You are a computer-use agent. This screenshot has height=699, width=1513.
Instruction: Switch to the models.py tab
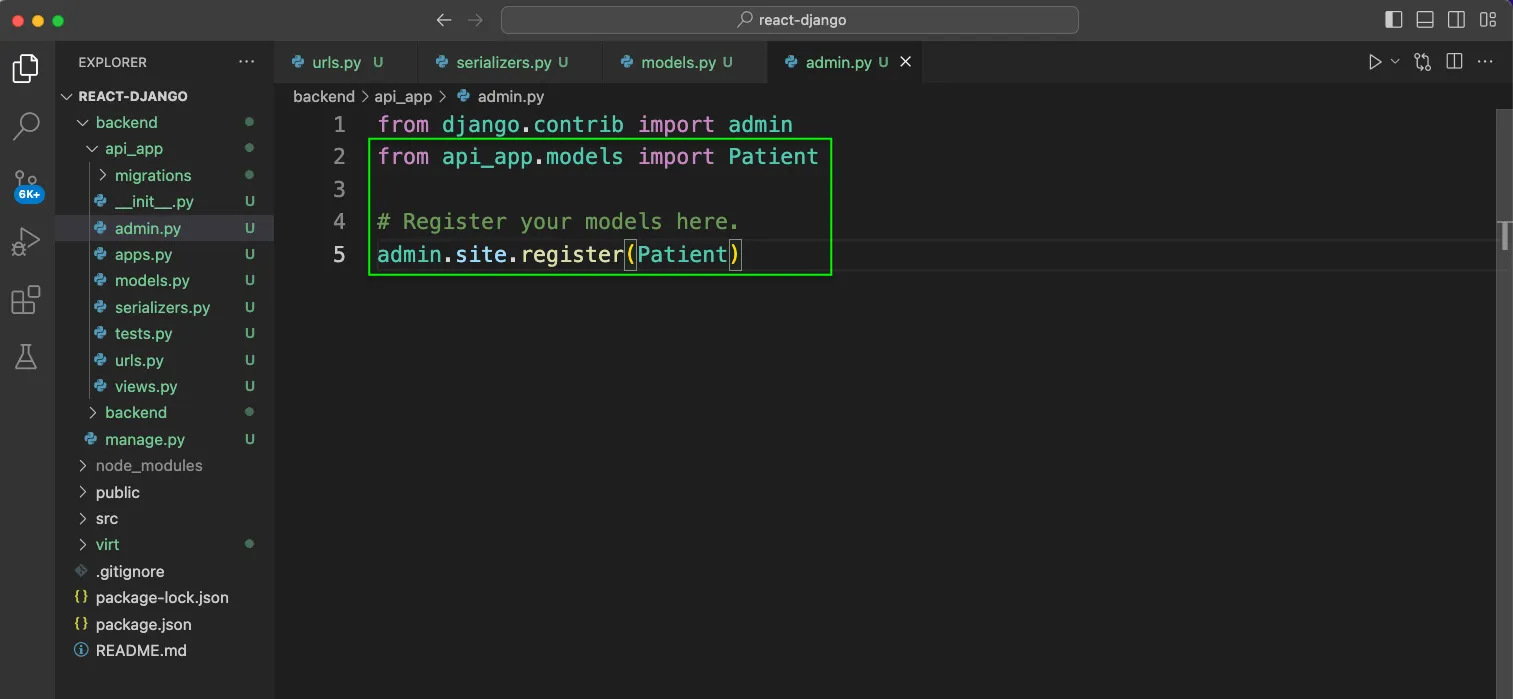point(685,62)
